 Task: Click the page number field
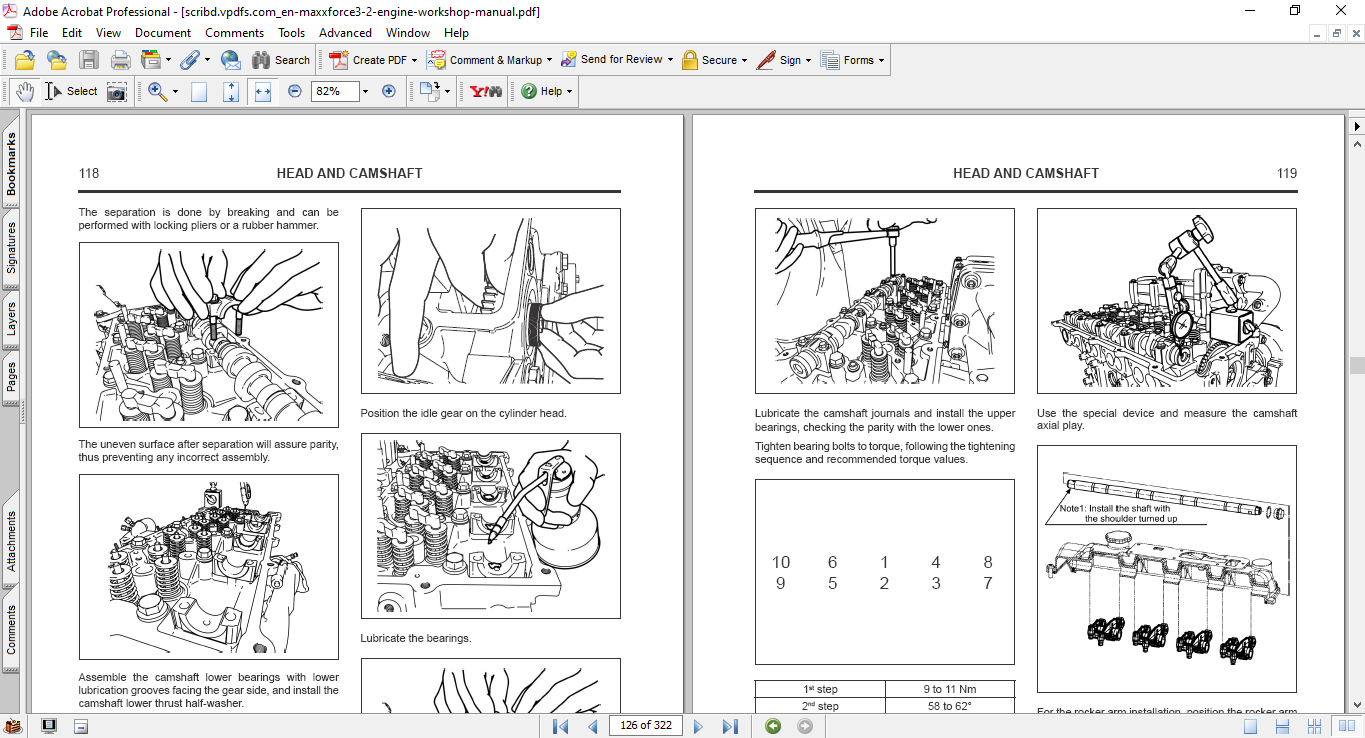tap(645, 726)
